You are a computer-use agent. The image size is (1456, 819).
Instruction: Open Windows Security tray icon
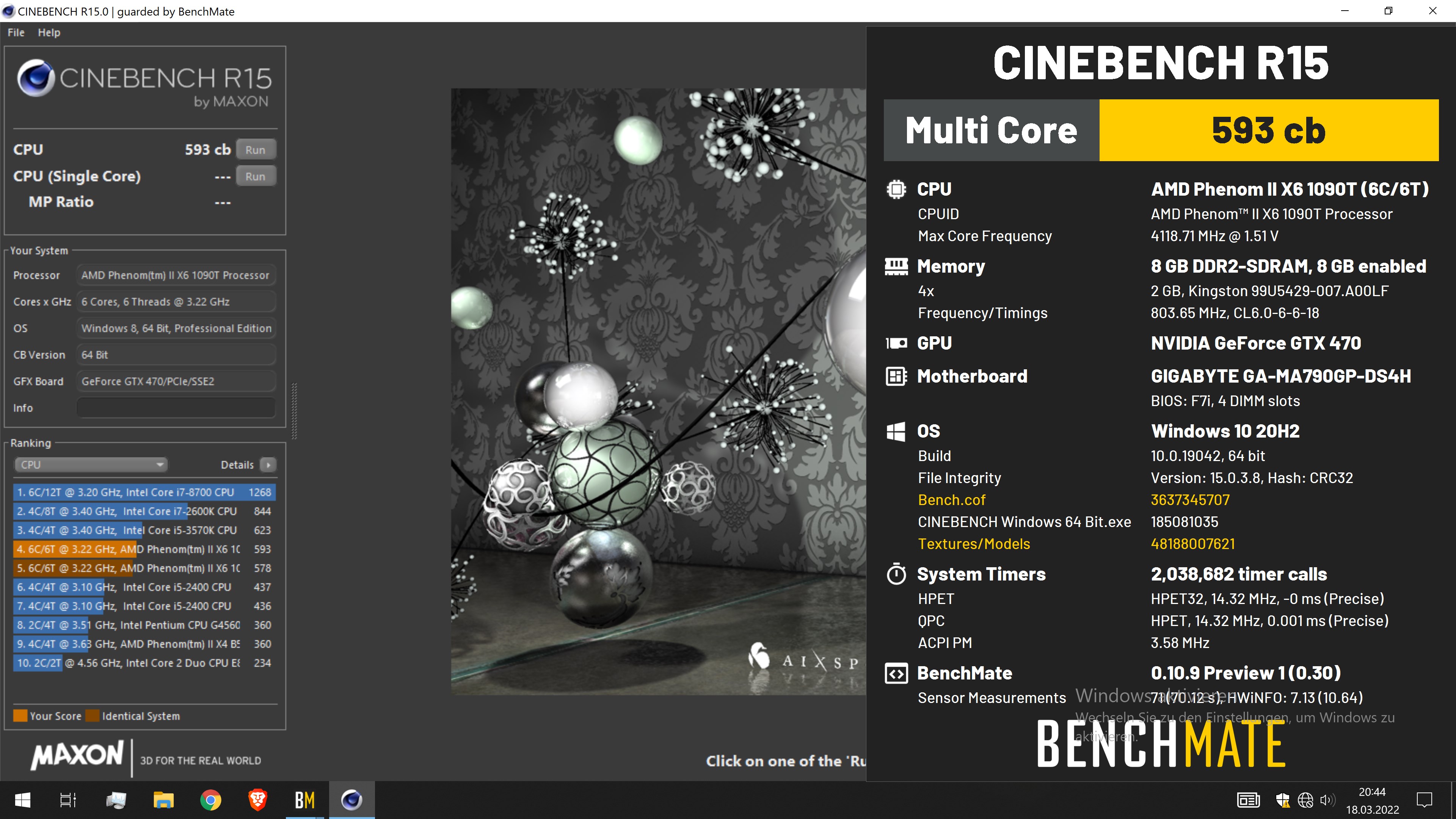[x=1282, y=800]
